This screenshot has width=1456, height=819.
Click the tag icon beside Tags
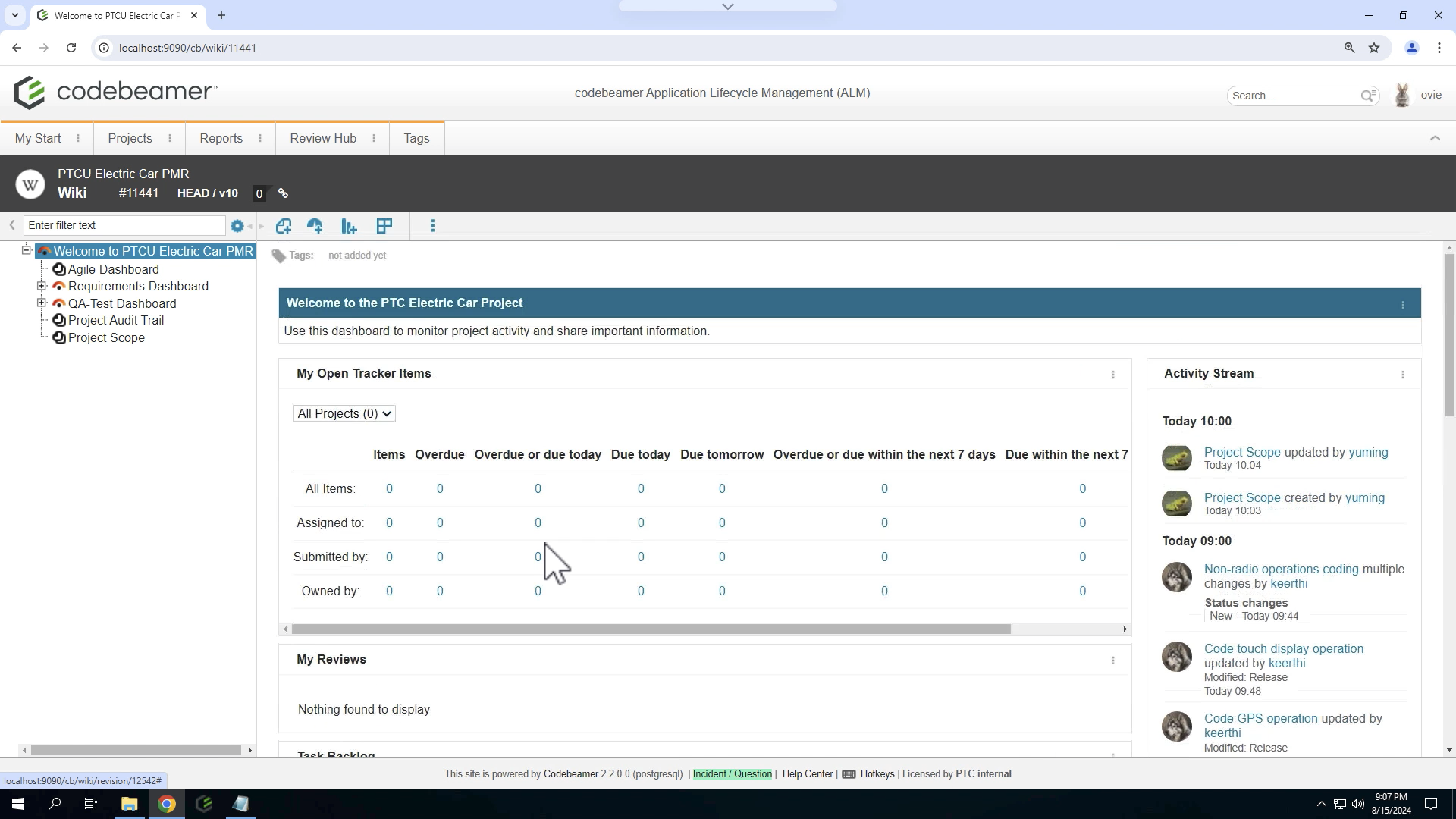279,256
